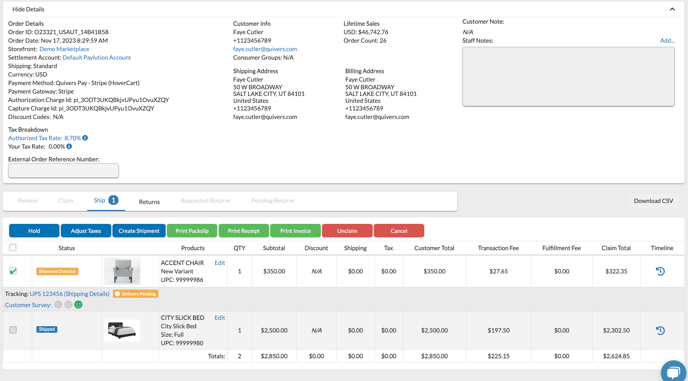Screen dimensions: 688x381
Task: Select the green happy face survey icon
Action: pyautogui.click(x=78, y=304)
